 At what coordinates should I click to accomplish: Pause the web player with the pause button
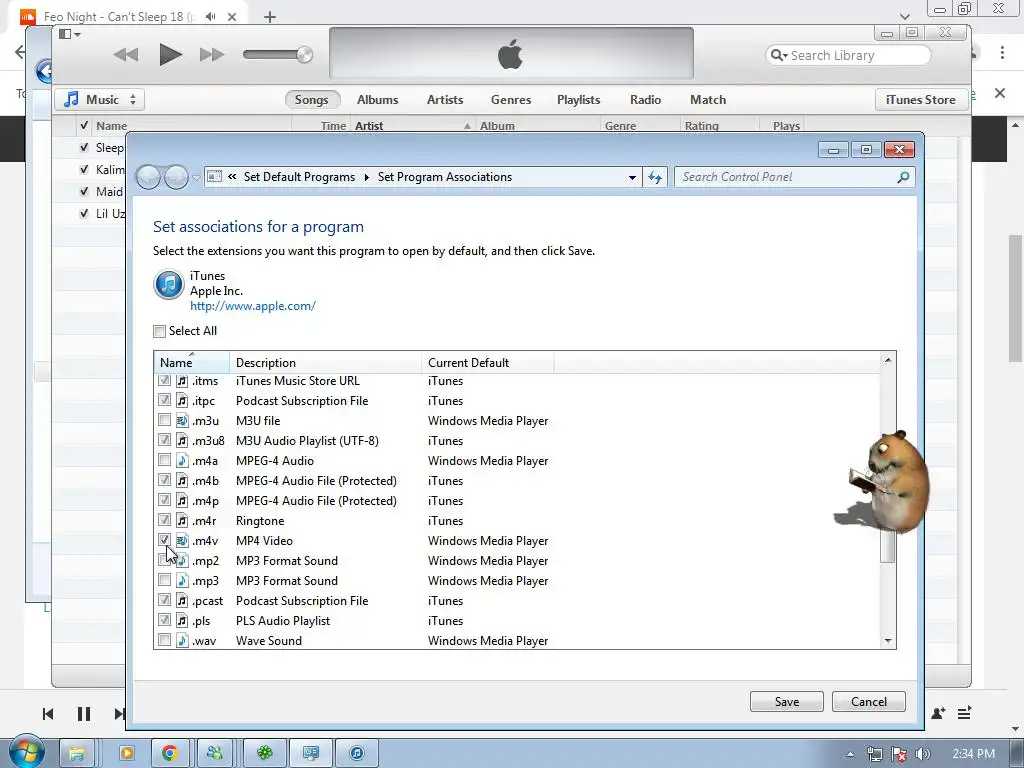pyautogui.click(x=84, y=714)
